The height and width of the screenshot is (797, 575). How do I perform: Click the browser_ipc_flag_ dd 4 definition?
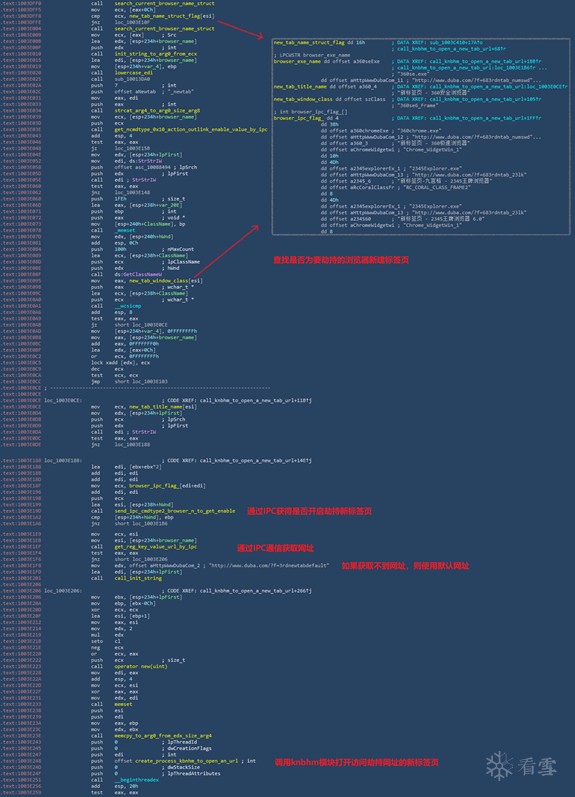point(306,118)
